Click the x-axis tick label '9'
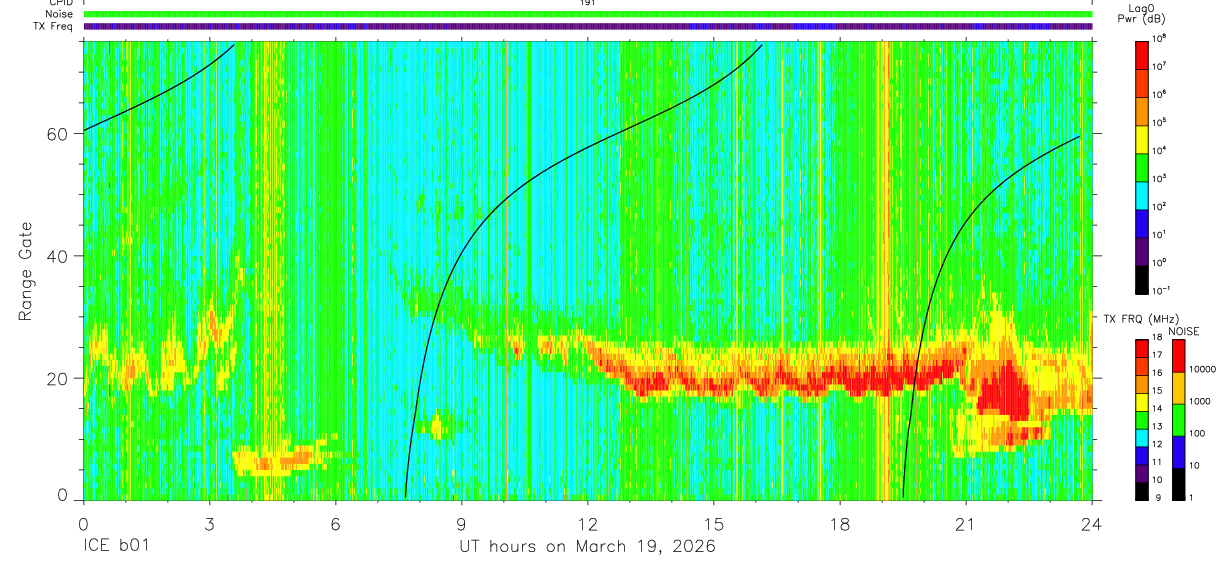 [461, 524]
